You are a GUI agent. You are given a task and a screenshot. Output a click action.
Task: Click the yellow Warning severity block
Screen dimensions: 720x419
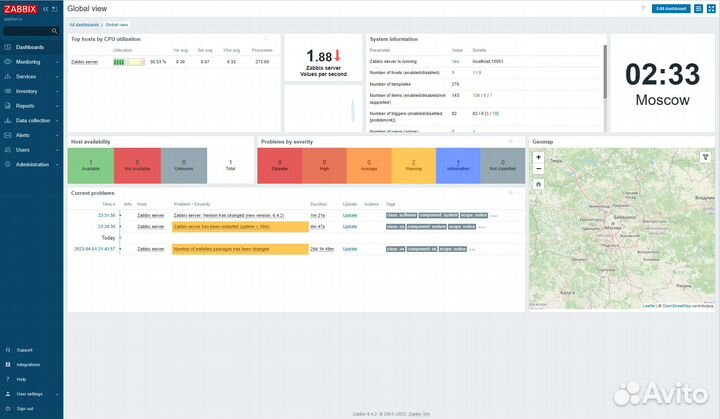point(413,165)
